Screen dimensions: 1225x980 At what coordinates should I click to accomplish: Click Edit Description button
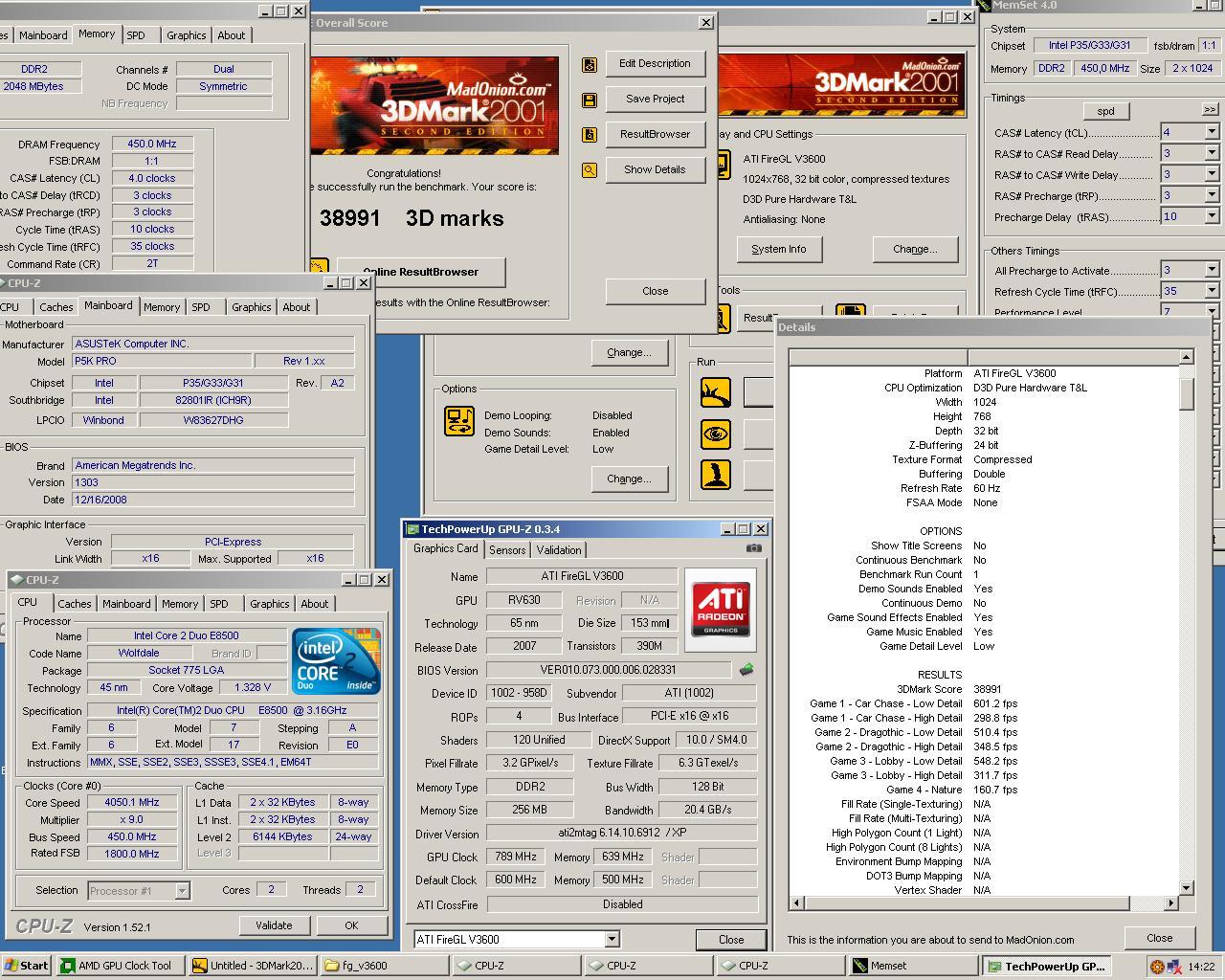[655, 64]
